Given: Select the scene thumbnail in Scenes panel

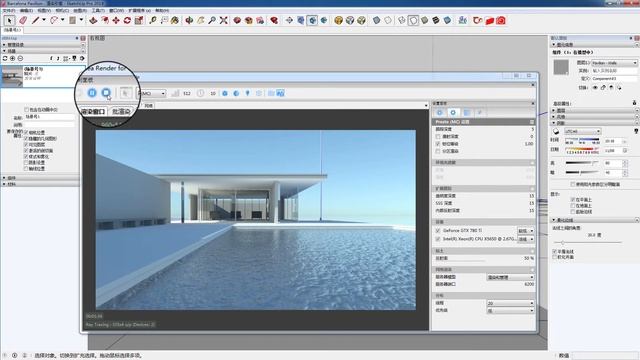Looking at the screenshot, I should 12,76.
